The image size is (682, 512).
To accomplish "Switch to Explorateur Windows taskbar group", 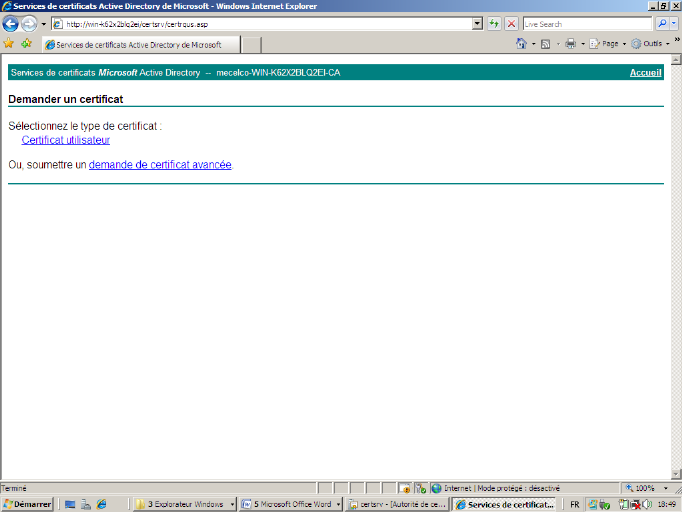I will click(x=184, y=504).
